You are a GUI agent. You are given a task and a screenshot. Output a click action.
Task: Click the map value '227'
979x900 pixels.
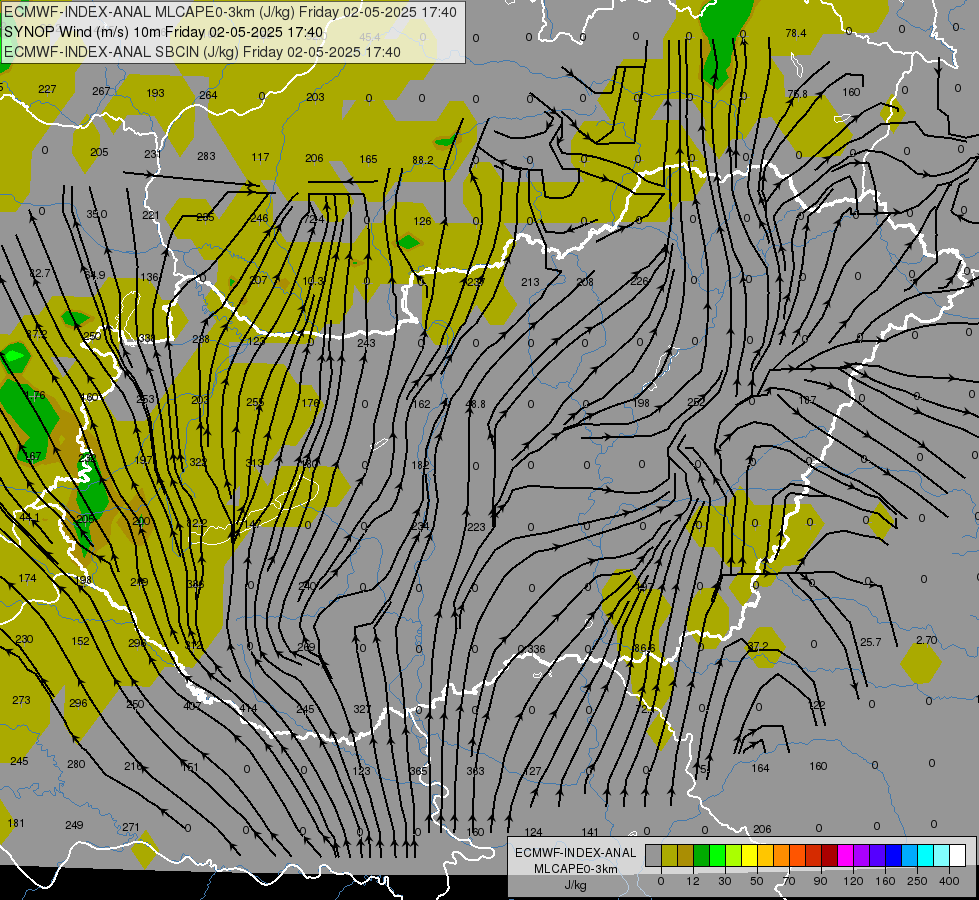tap(47, 89)
